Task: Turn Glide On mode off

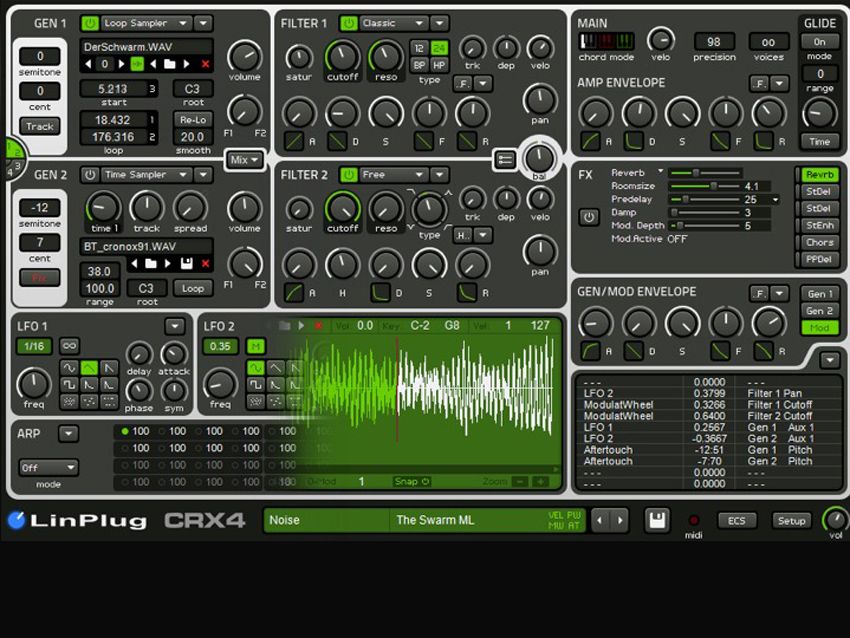Action: (x=819, y=42)
